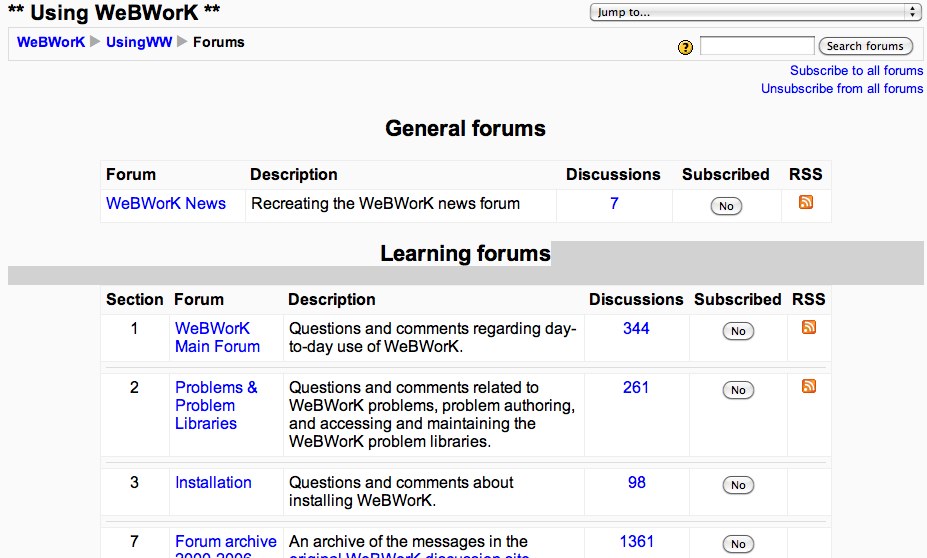Open RSS feed for WeBWorK News
Screen dimensions: 927x558
point(806,202)
